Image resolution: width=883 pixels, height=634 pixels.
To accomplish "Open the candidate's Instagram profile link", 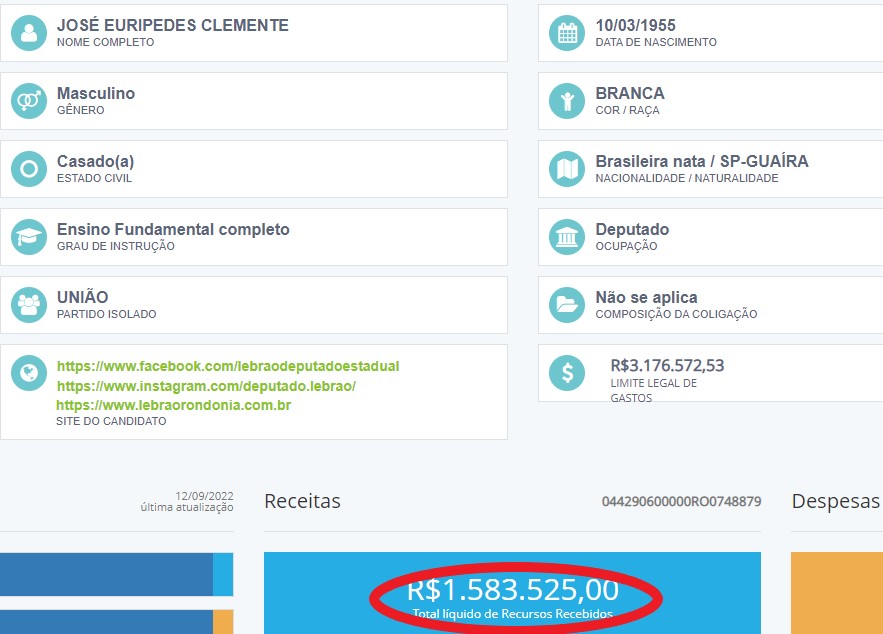I will pyautogui.click(x=206, y=386).
